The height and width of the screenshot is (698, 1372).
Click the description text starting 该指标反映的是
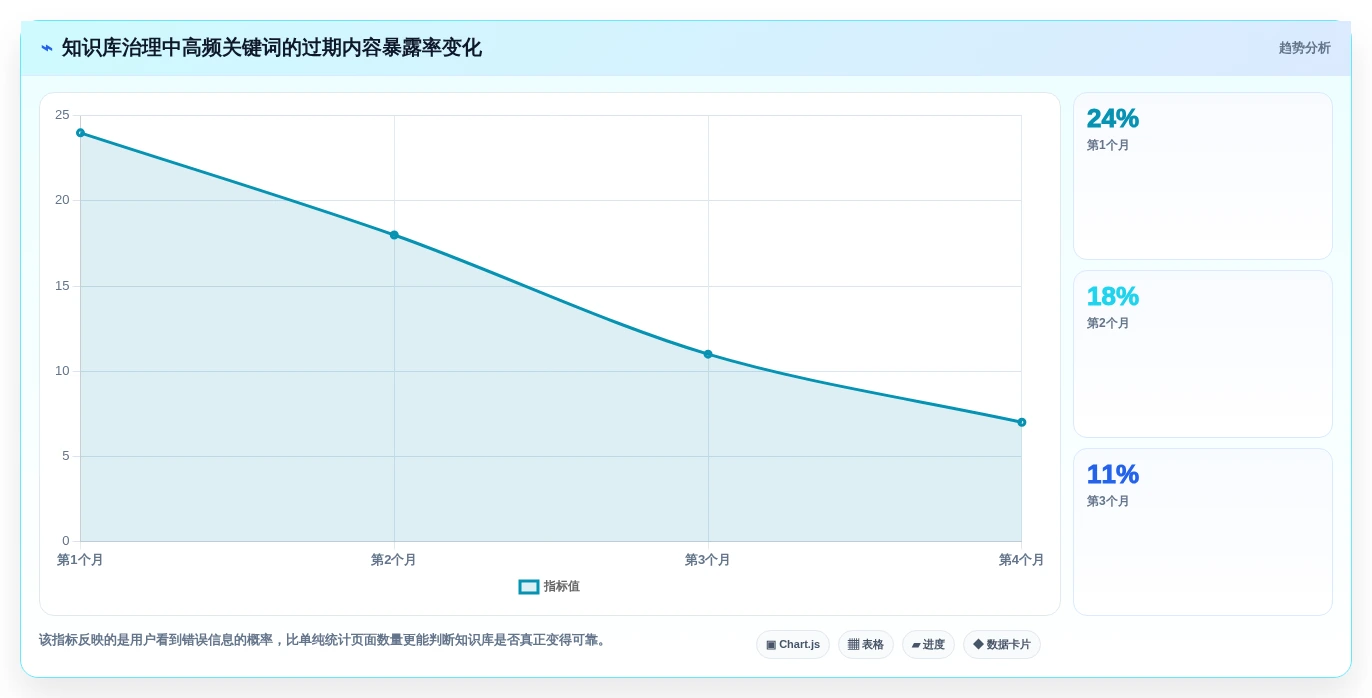[x=324, y=640]
